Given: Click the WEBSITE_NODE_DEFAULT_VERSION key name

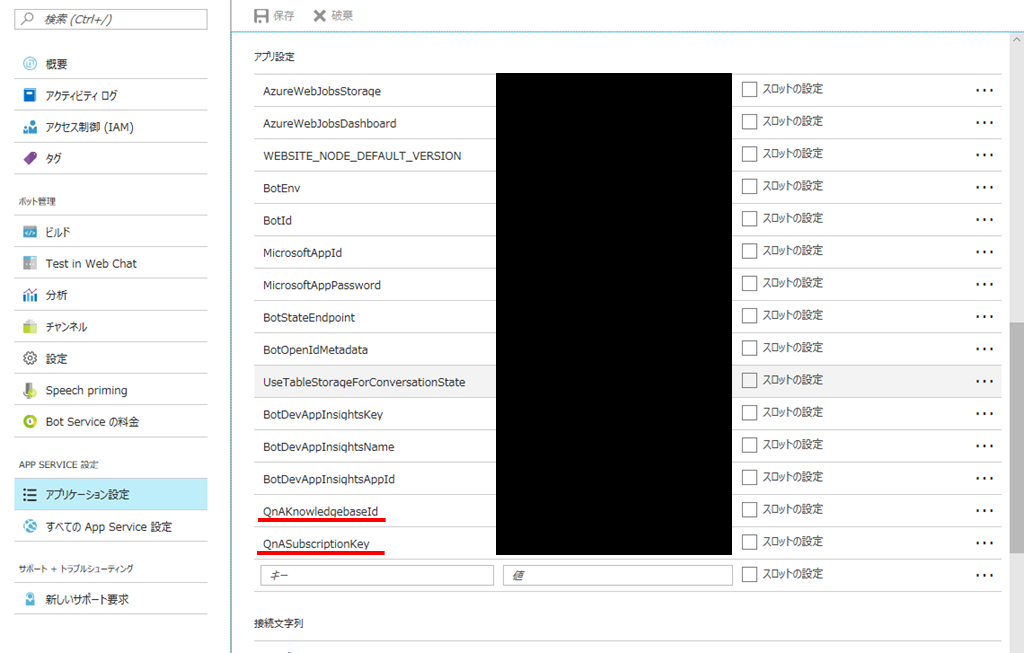Looking at the screenshot, I should click(x=362, y=155).
